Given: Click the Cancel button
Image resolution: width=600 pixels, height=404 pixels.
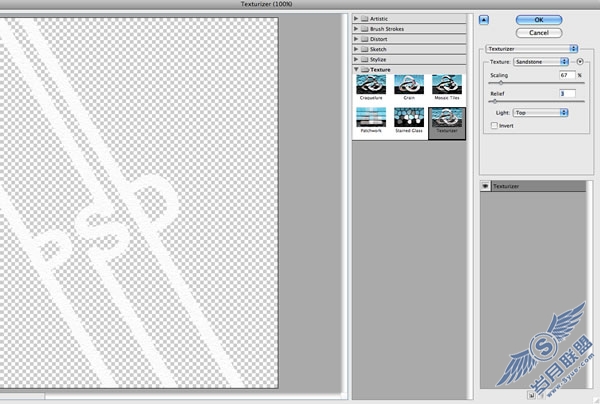Looking at the screenshot, I should 539,33.
